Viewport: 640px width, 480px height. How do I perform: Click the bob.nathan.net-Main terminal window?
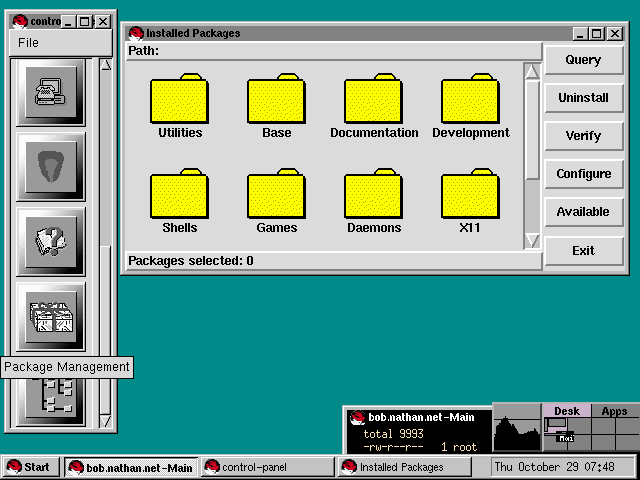[x=419, y=431]
